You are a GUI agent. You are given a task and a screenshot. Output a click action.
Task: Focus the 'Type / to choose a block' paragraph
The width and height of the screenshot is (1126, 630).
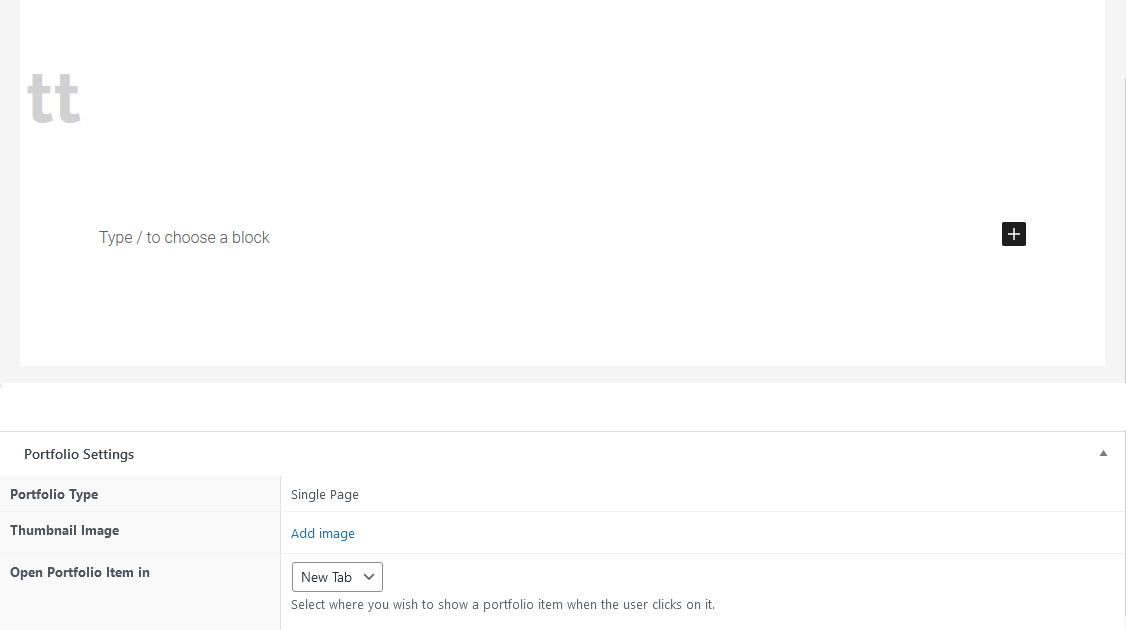(184, 237)
